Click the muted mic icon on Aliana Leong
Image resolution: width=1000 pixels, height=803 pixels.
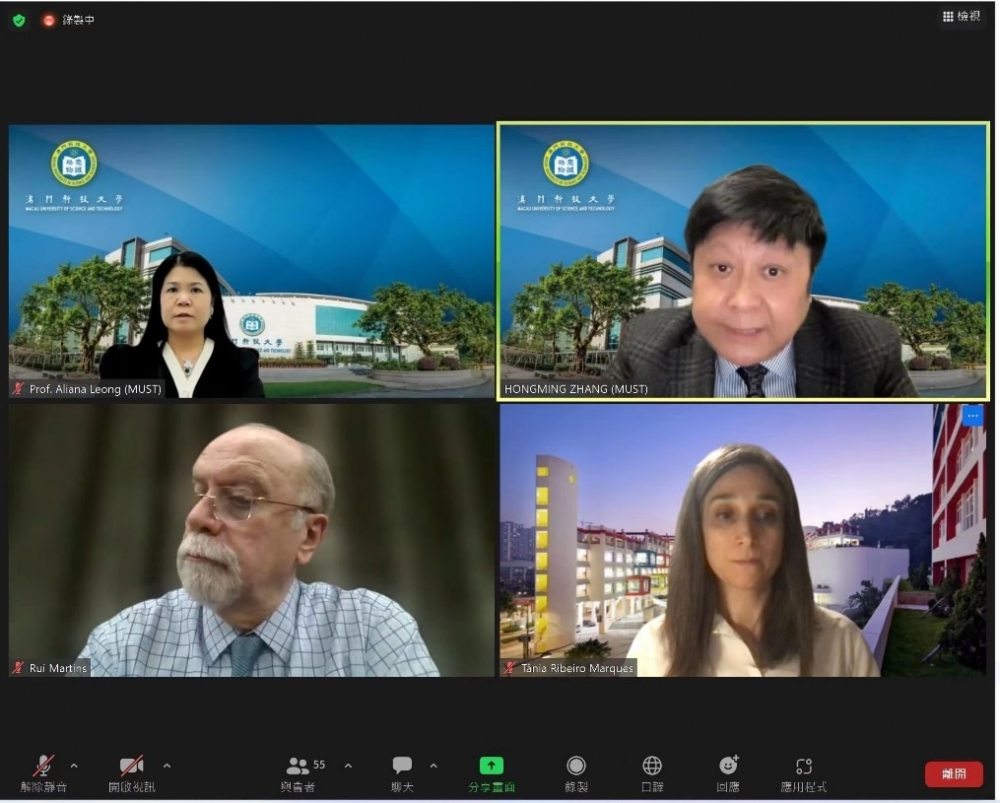pos(18,388)
